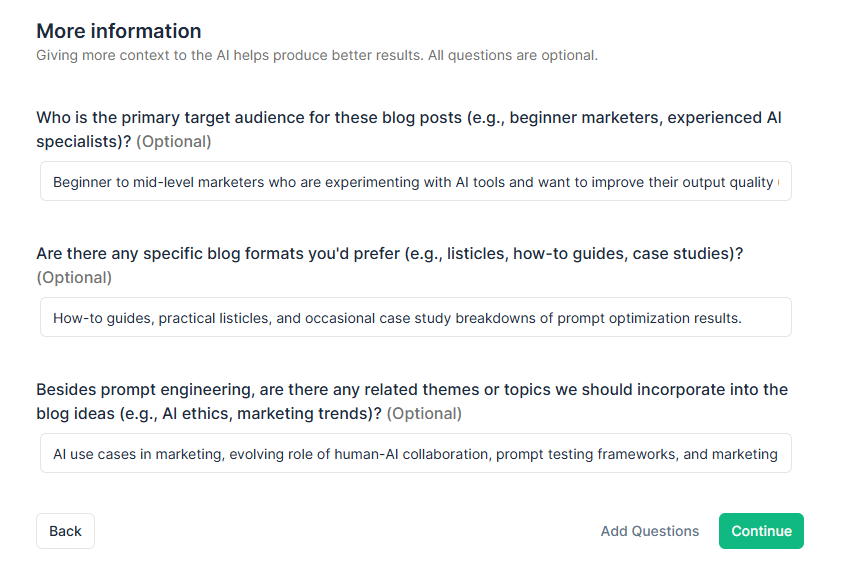This screenshot has height=581, width=862.
Task: Click the More information heading
Action: click(119, 31)
